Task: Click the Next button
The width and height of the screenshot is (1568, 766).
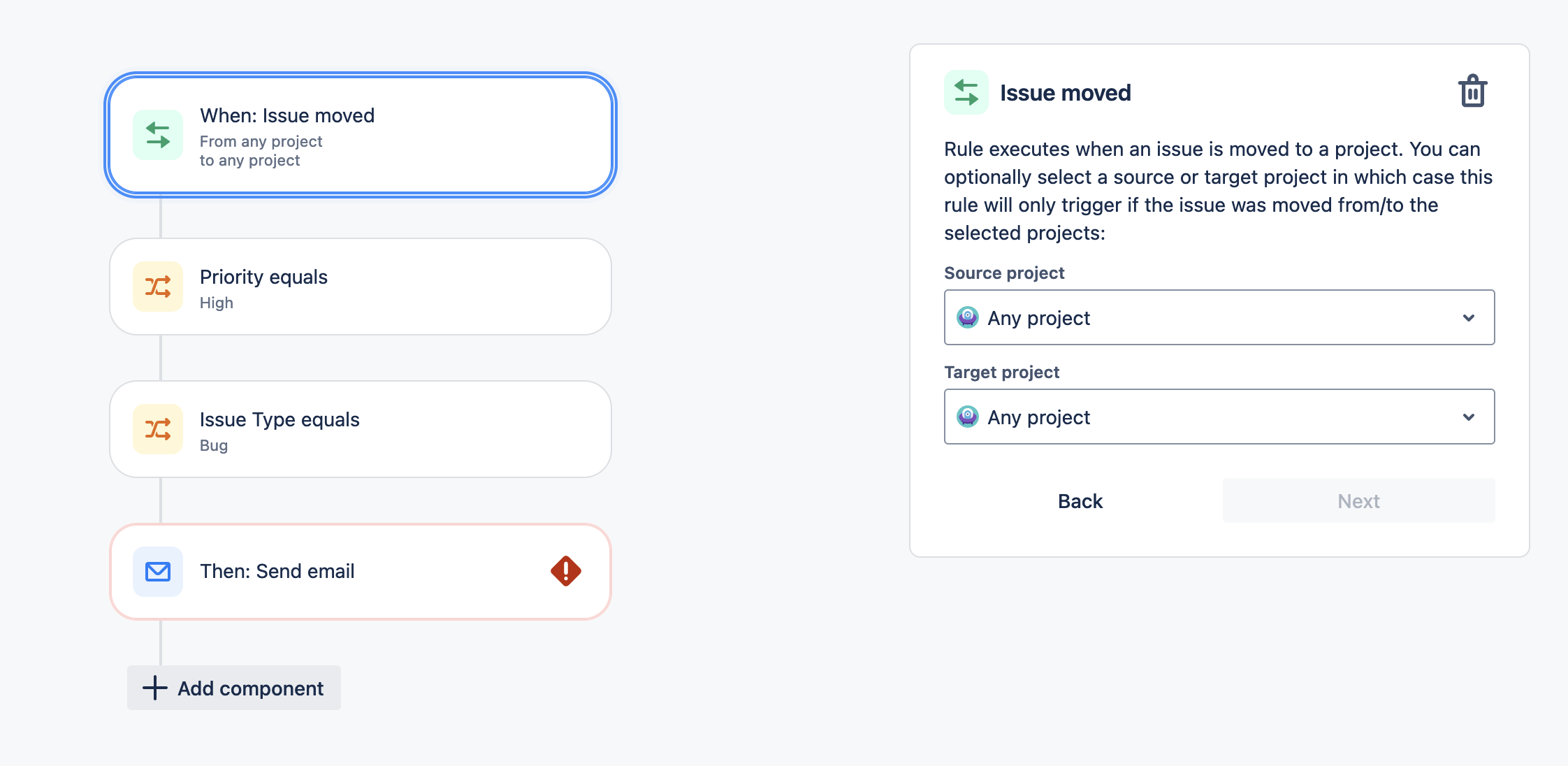Action: click(1357, 500)
